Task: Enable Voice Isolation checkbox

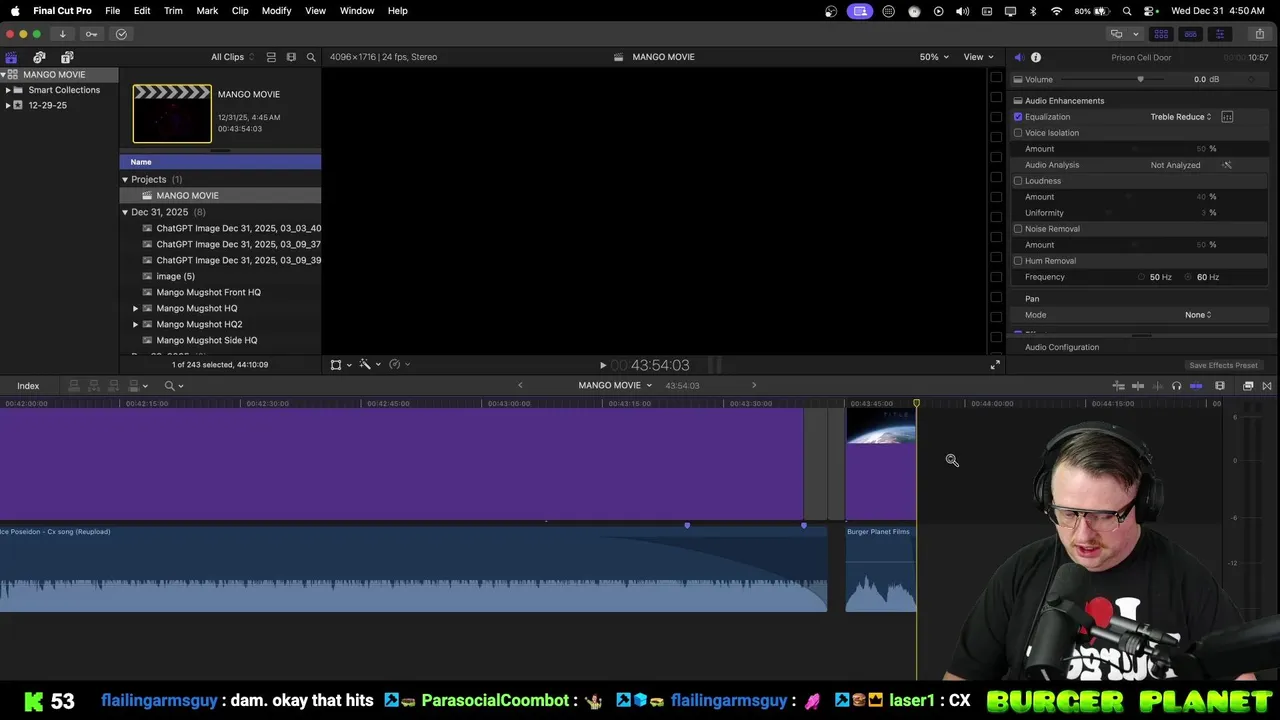Action: point(1018,133)
